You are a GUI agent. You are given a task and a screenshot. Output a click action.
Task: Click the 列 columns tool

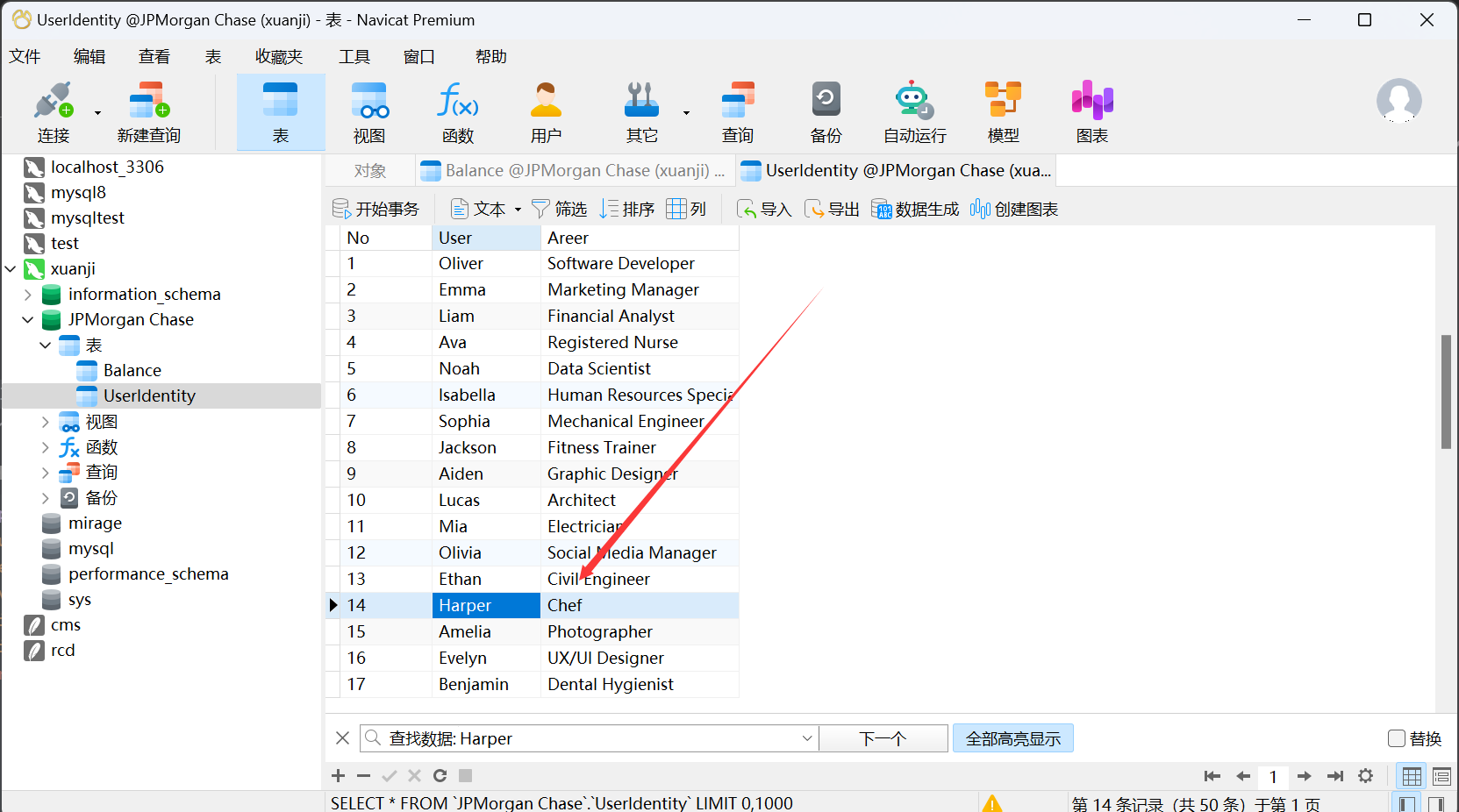(686, 209)
